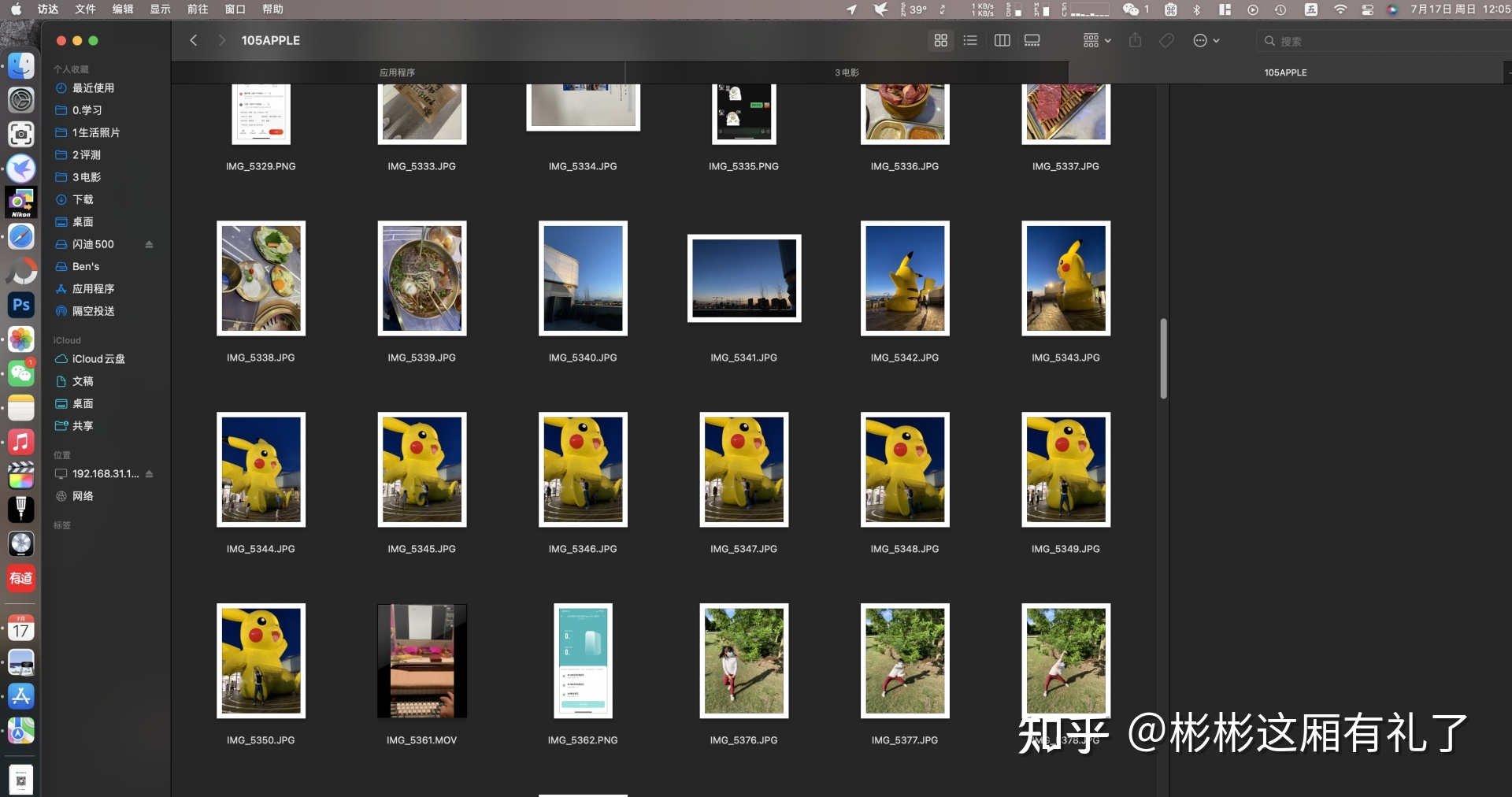Image resolution: width=1512 pixels, height=797 pixels.
Task: Click the Finder search field
Action: coord(1383,41)
